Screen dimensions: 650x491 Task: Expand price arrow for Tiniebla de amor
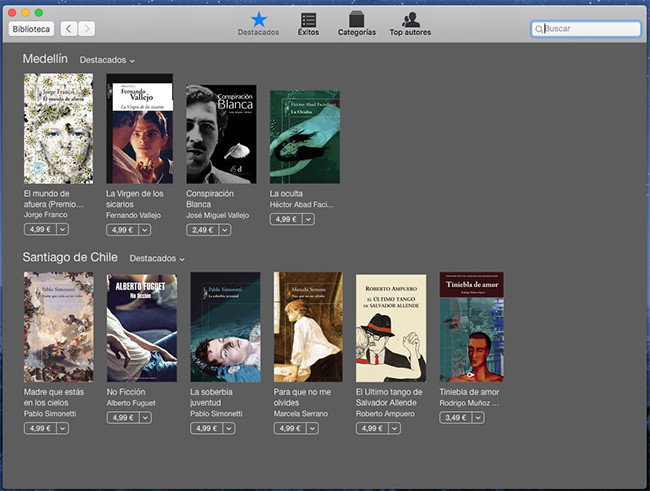pyautogui.click(x=478, y=418)
